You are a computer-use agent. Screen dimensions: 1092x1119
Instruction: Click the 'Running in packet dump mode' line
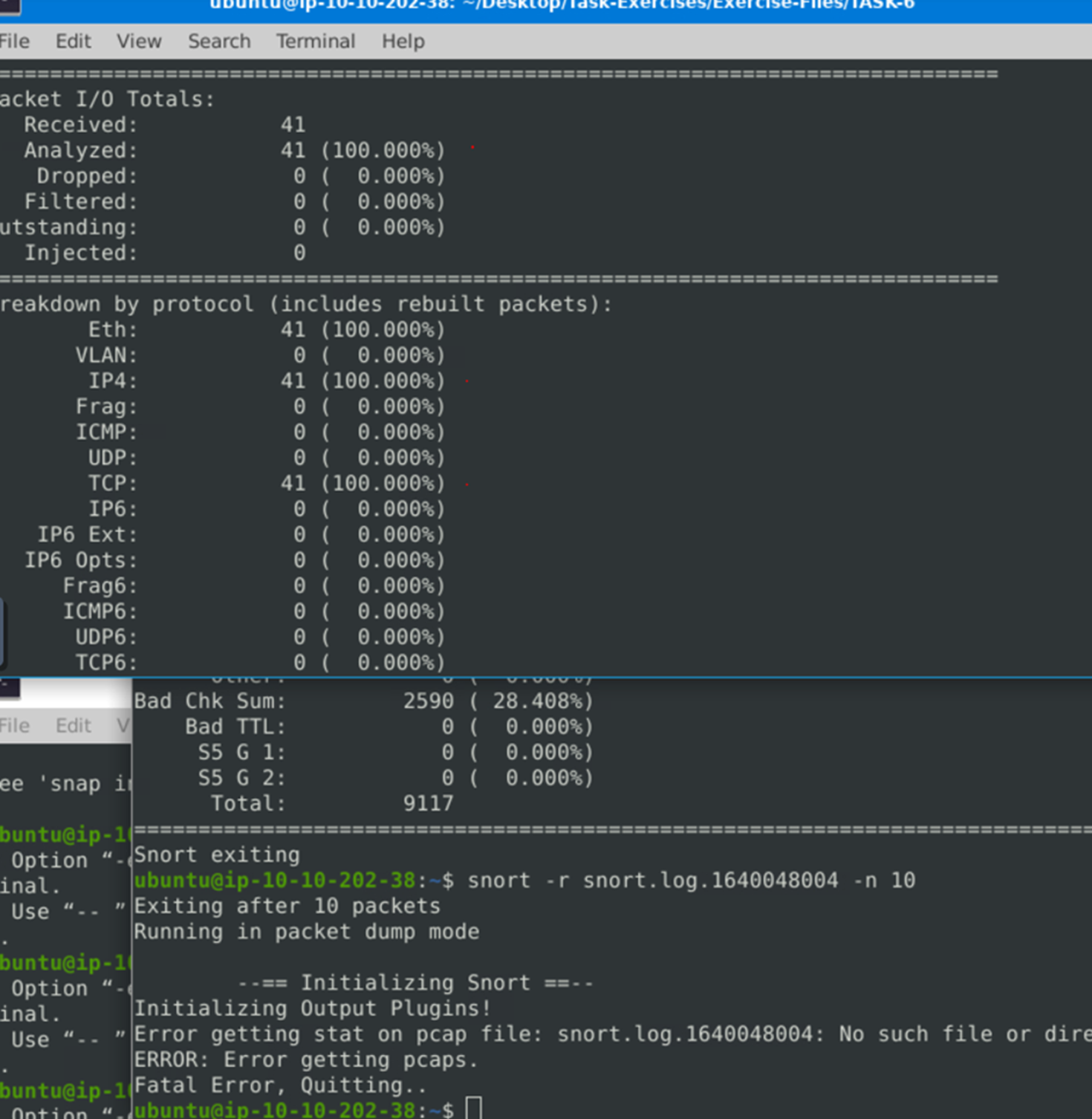(306, 932)
